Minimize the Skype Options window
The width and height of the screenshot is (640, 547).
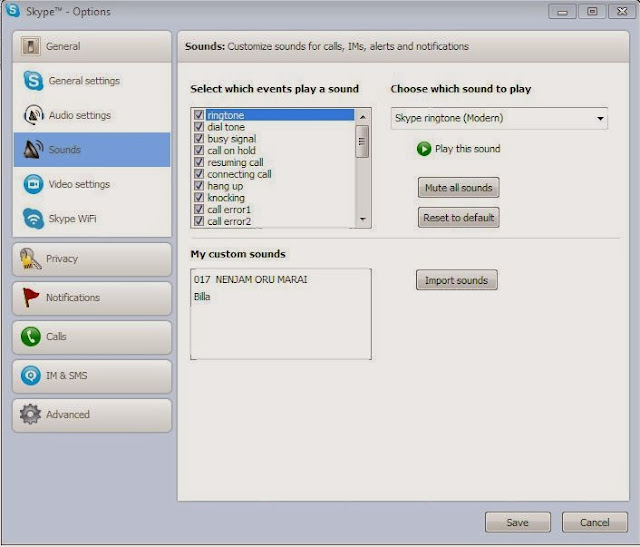(562, 11)
